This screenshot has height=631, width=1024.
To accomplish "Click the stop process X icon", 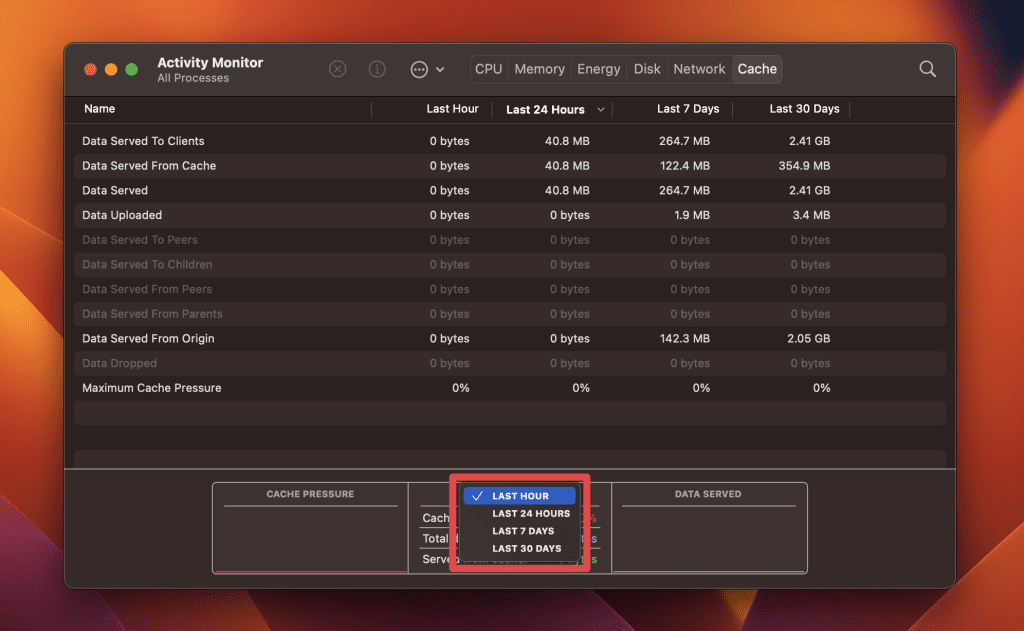I will click(x=337, y=69).
